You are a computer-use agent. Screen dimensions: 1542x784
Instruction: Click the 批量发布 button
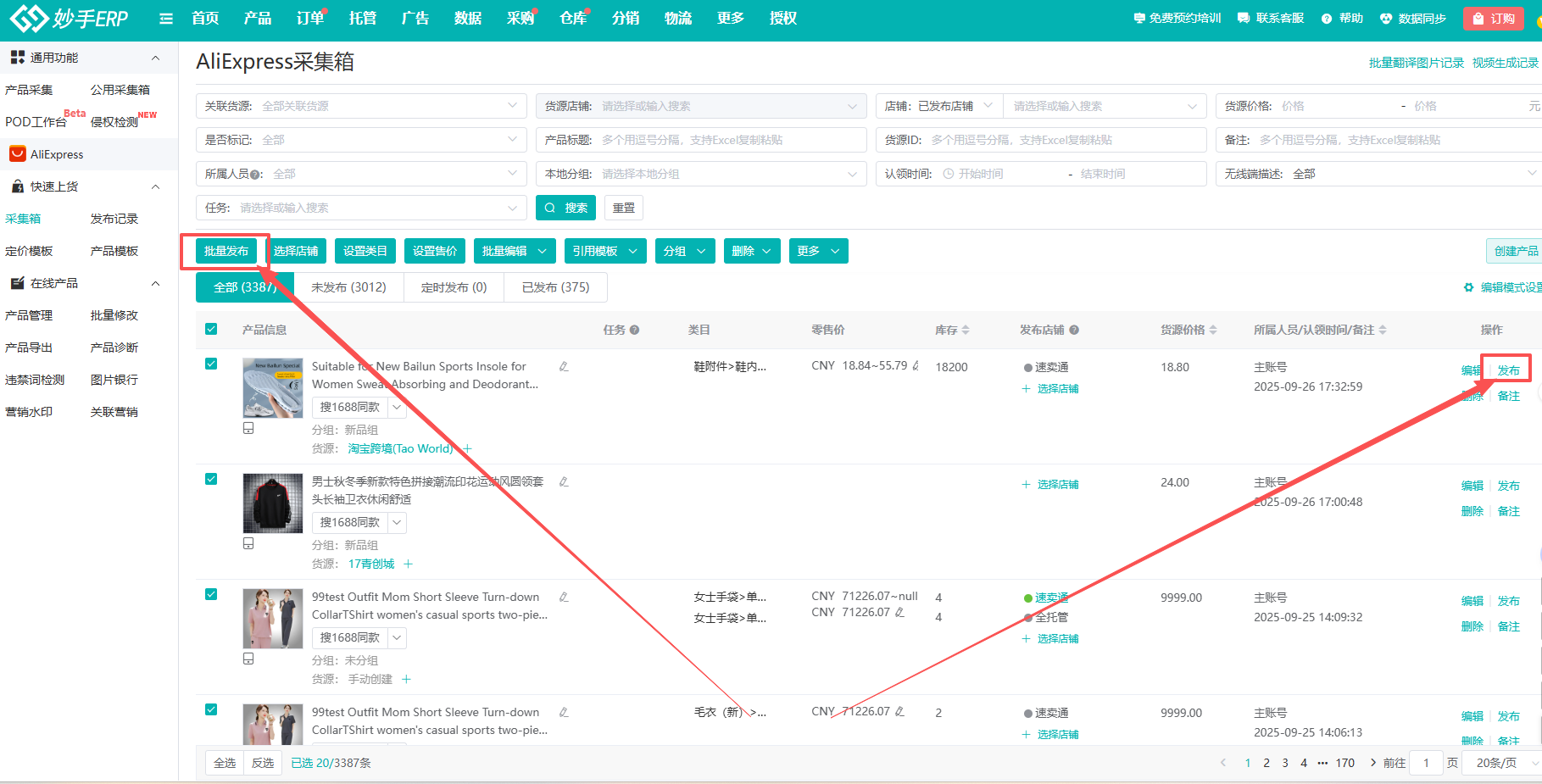pyautogui.click(x=225, y=251)
